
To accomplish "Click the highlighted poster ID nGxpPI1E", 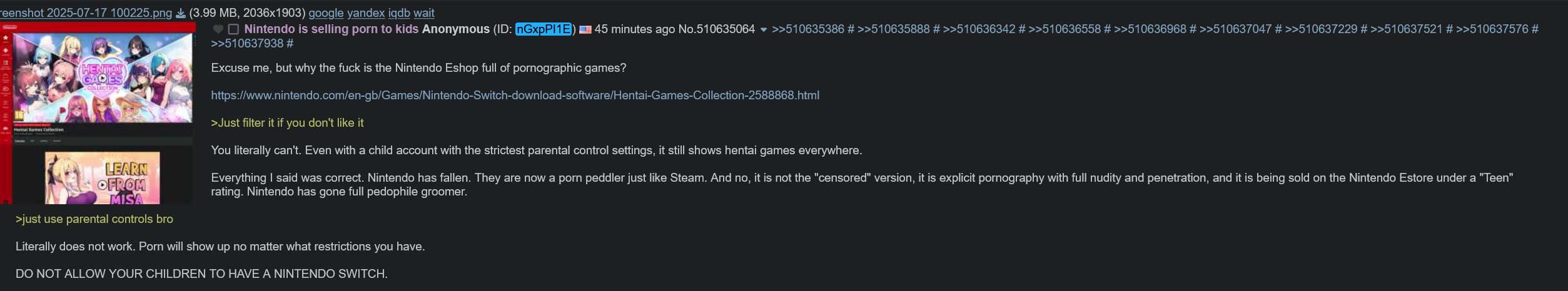I will pos(544,29).
